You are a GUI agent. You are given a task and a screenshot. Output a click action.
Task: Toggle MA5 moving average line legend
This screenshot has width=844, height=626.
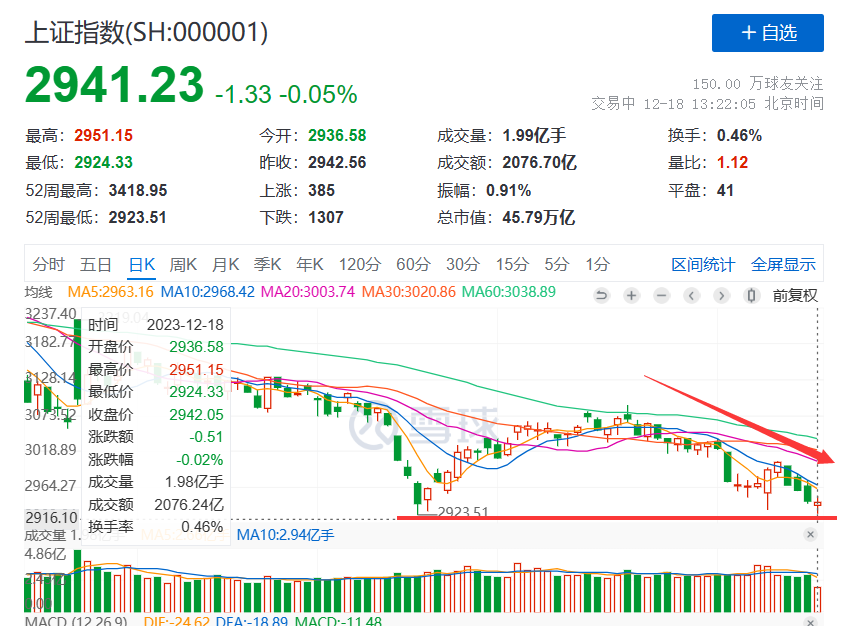[x=110, y=292]
